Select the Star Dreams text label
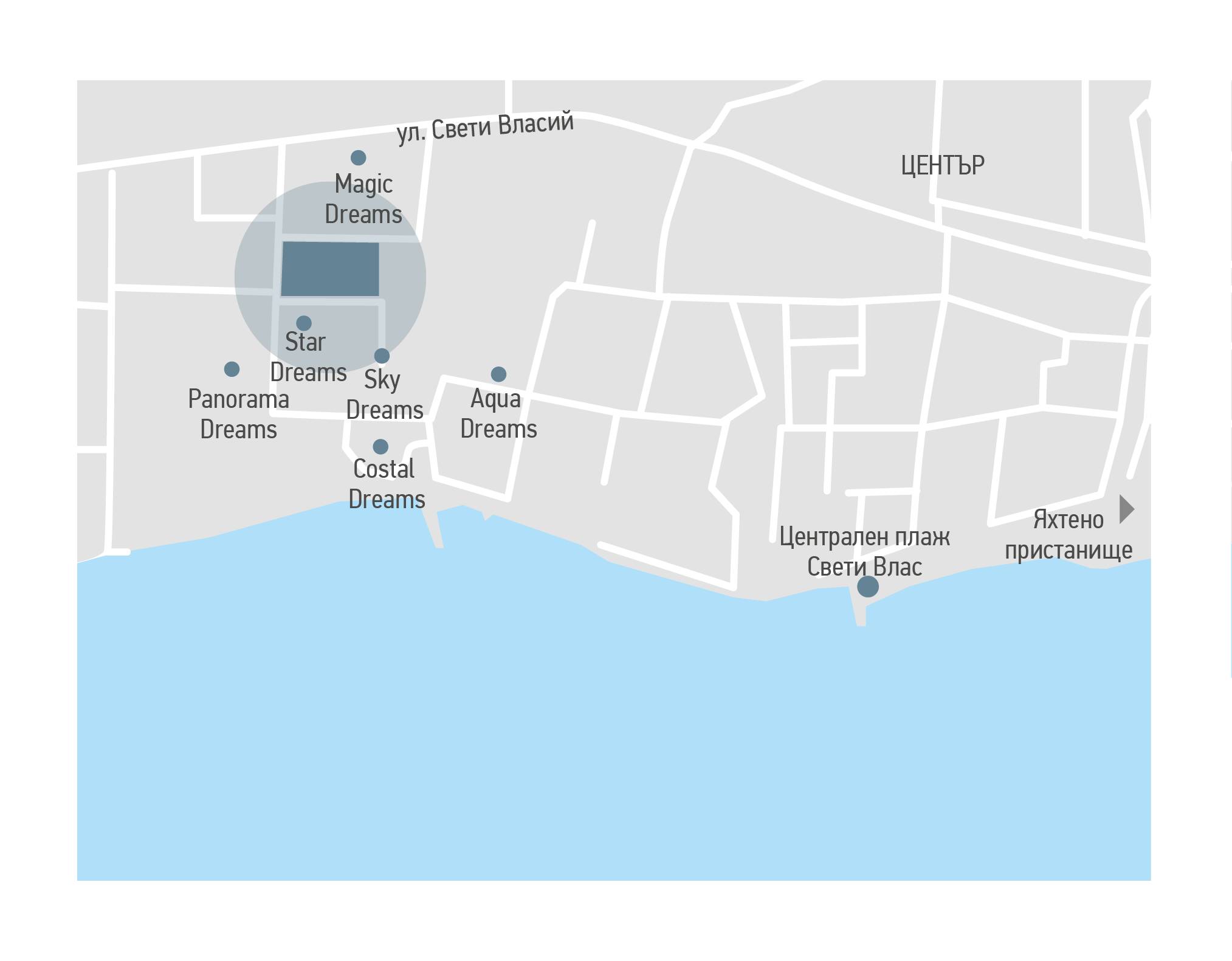The width and height of the screenshot is (1232, 961). [308, 357]
